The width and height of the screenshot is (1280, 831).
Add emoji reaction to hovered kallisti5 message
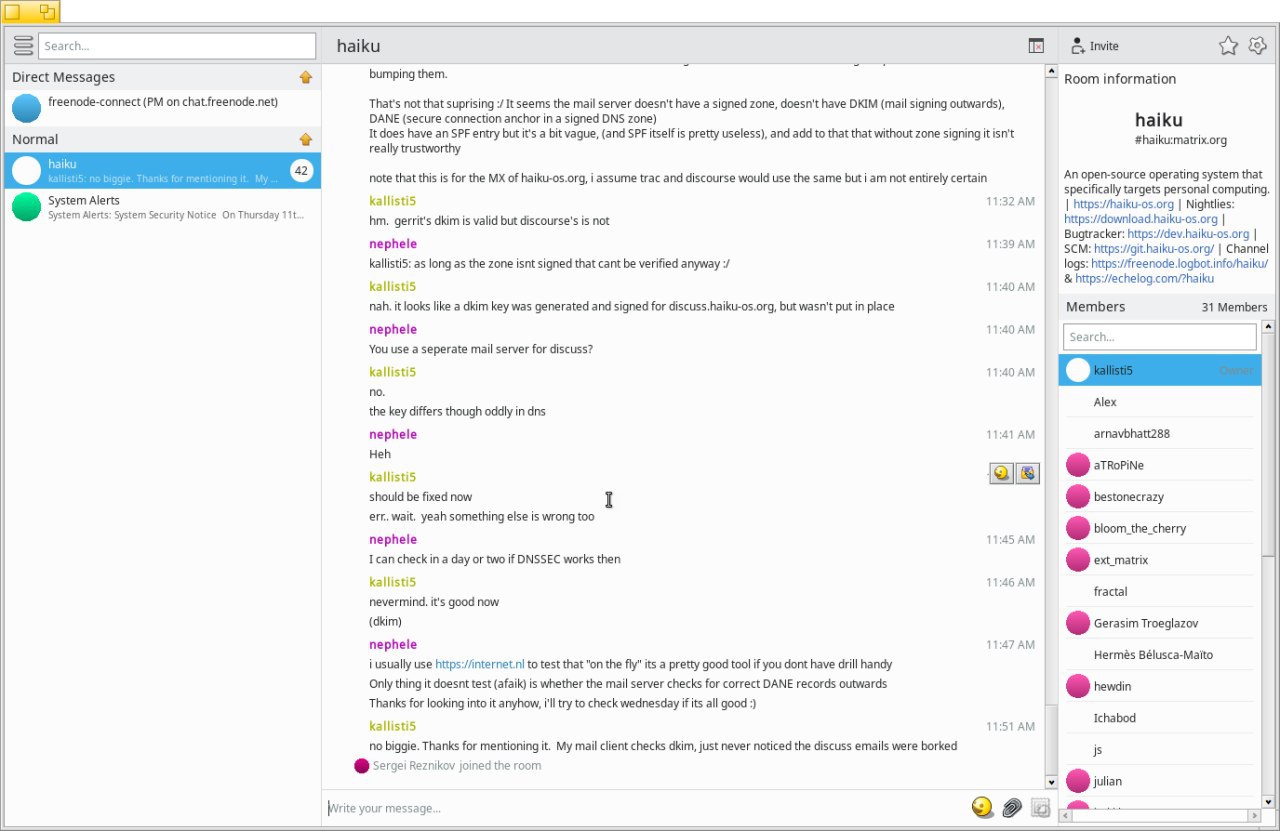(1001, 473)
